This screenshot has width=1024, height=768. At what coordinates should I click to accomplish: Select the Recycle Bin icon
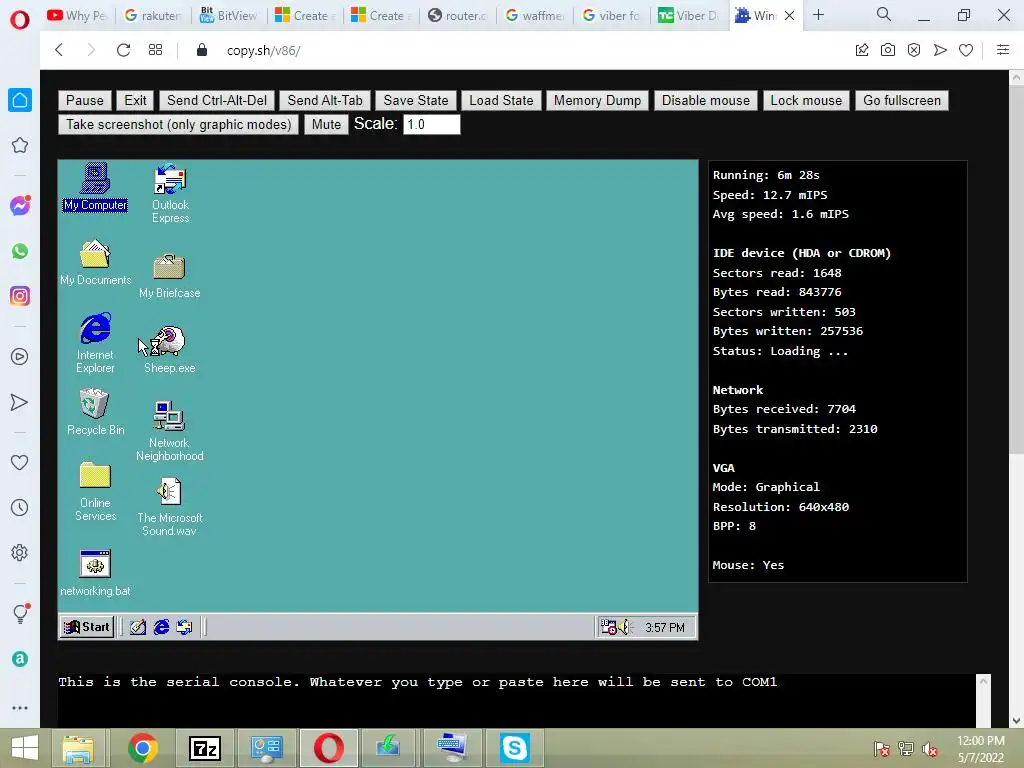tap(95, 412)
